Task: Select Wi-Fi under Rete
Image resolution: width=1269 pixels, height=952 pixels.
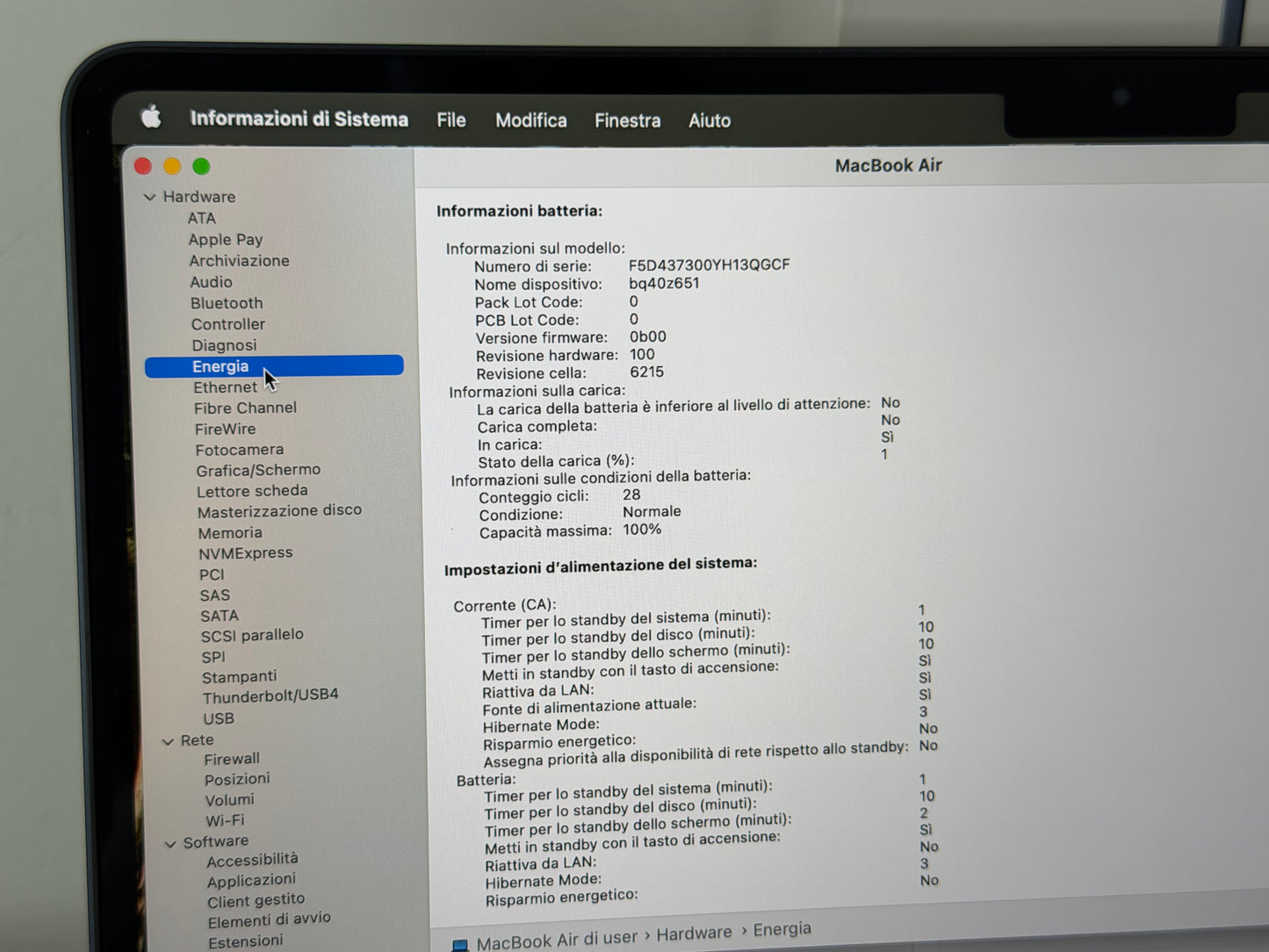Action: click(x=225, y=821)
